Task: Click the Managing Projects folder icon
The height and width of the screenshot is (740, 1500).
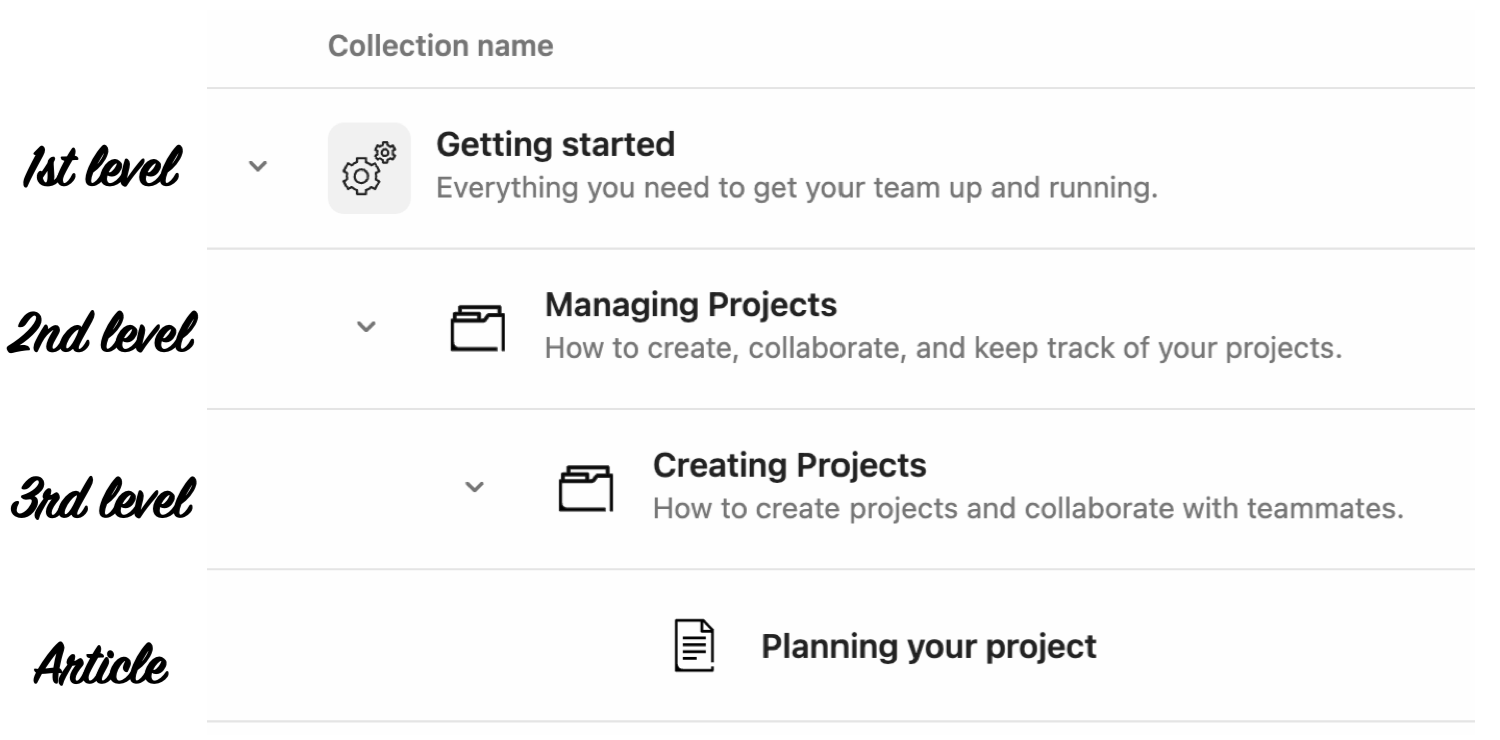Action: [477, 328]
